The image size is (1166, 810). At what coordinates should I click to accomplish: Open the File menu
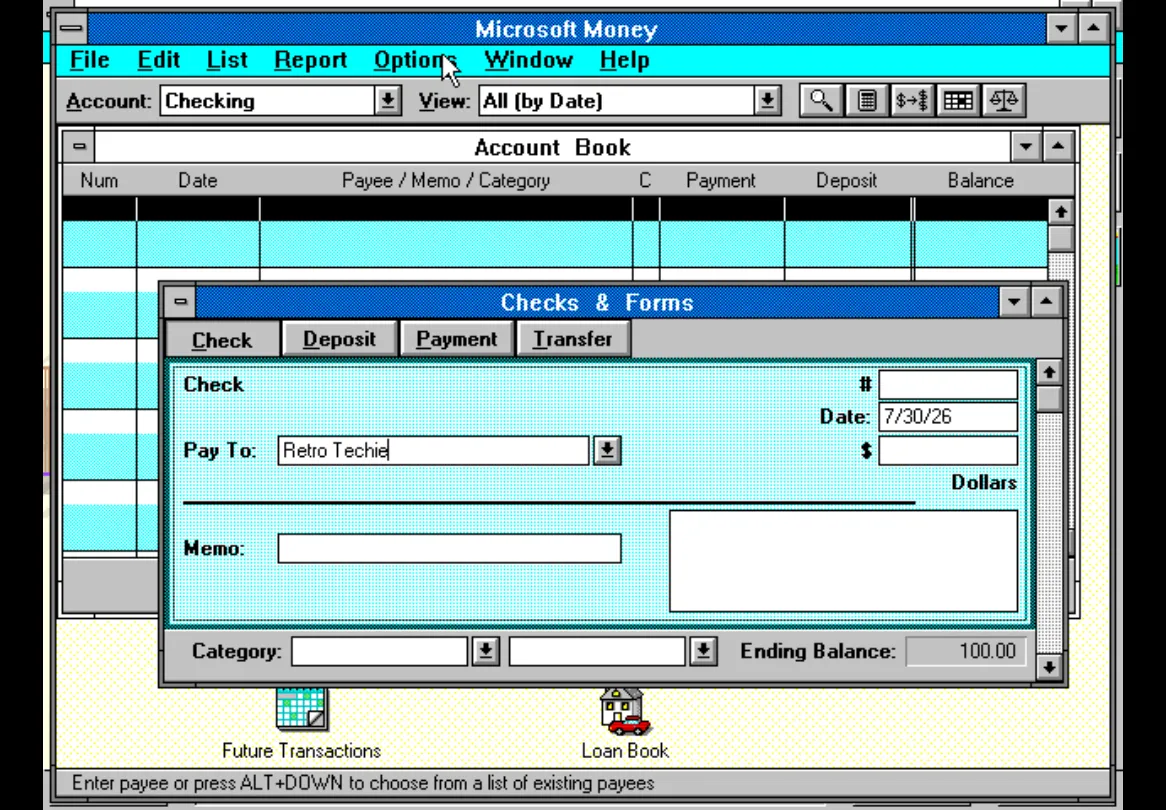89,60
